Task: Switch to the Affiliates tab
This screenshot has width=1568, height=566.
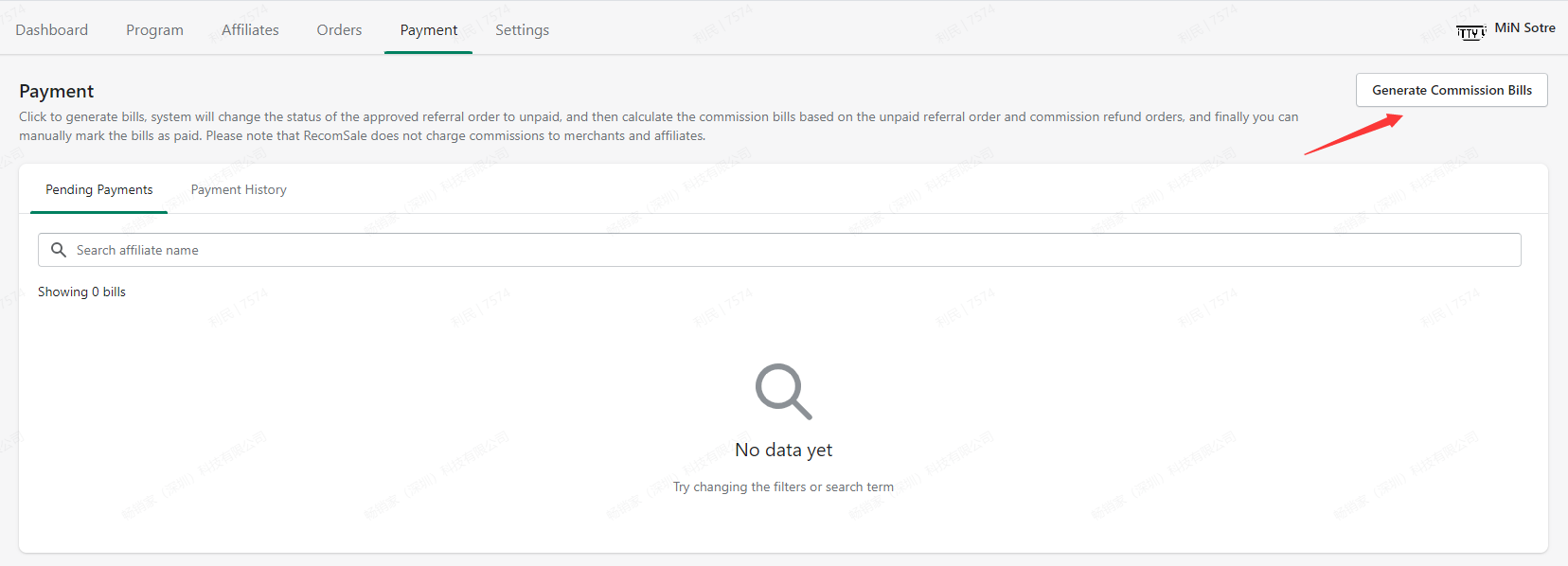Action: 250,30
